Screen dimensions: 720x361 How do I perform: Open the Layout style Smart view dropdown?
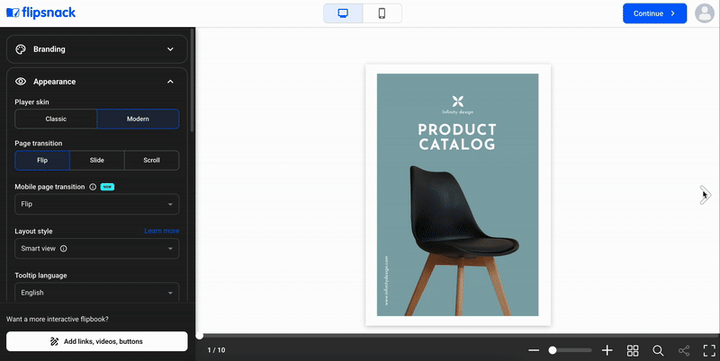97,248
